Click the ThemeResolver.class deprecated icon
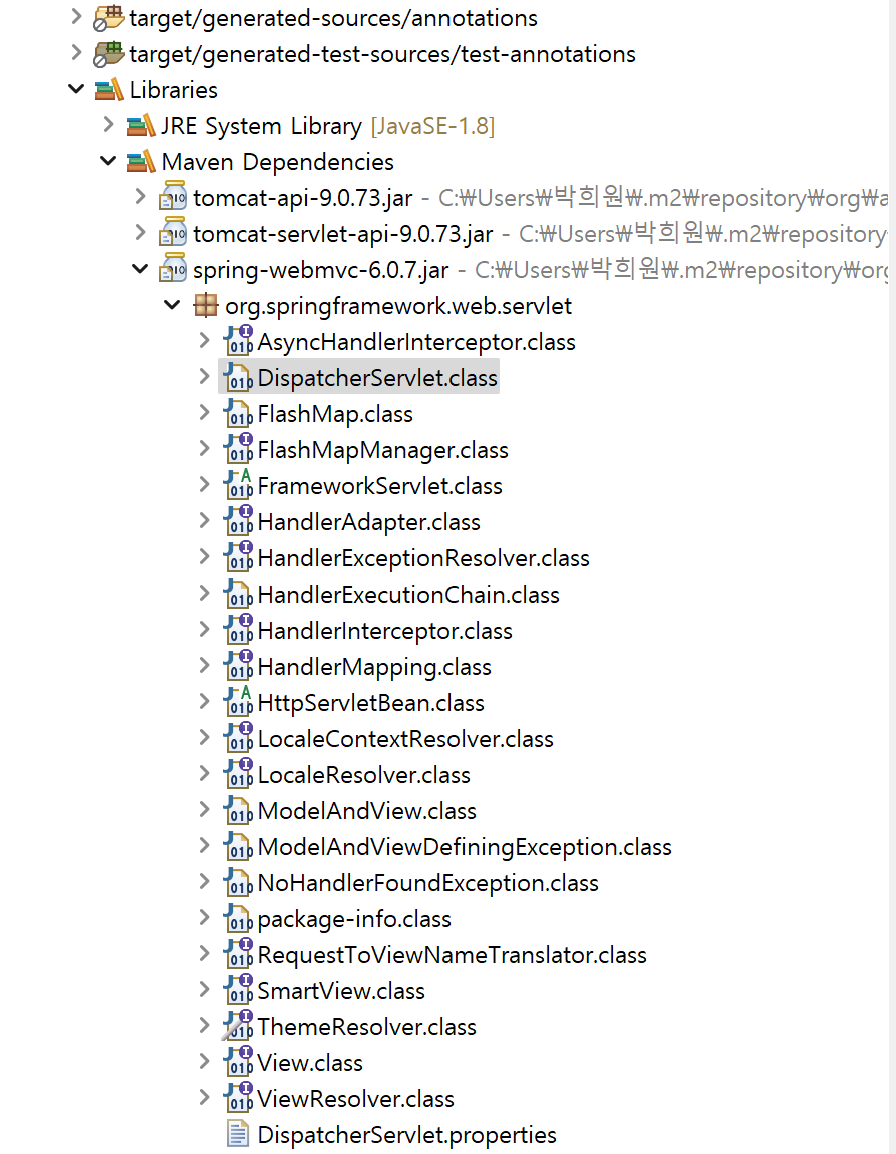This screenshot has height=1154, width=896. point(238,1027)
